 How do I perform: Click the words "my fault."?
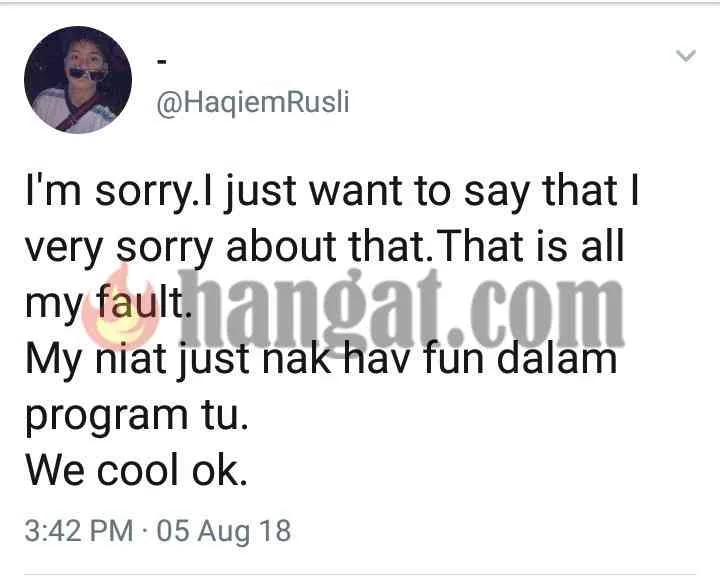[108, 303]
